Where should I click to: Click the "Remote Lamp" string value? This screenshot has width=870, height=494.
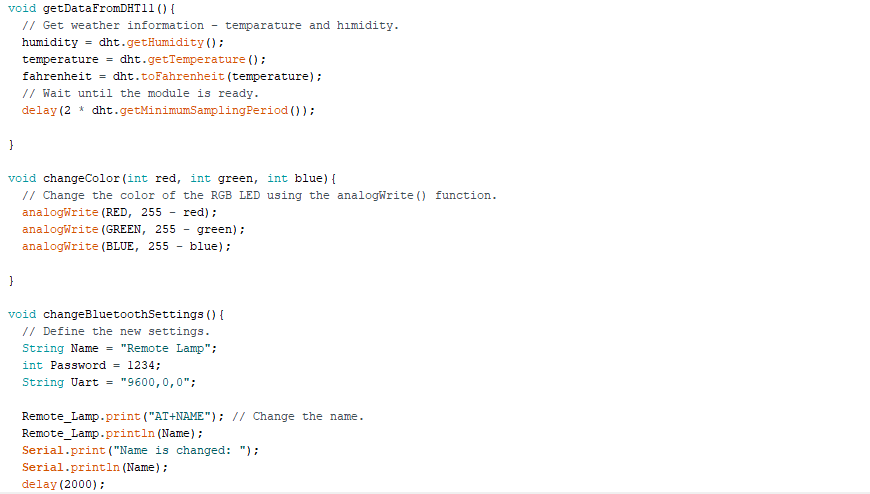point(168,348)
